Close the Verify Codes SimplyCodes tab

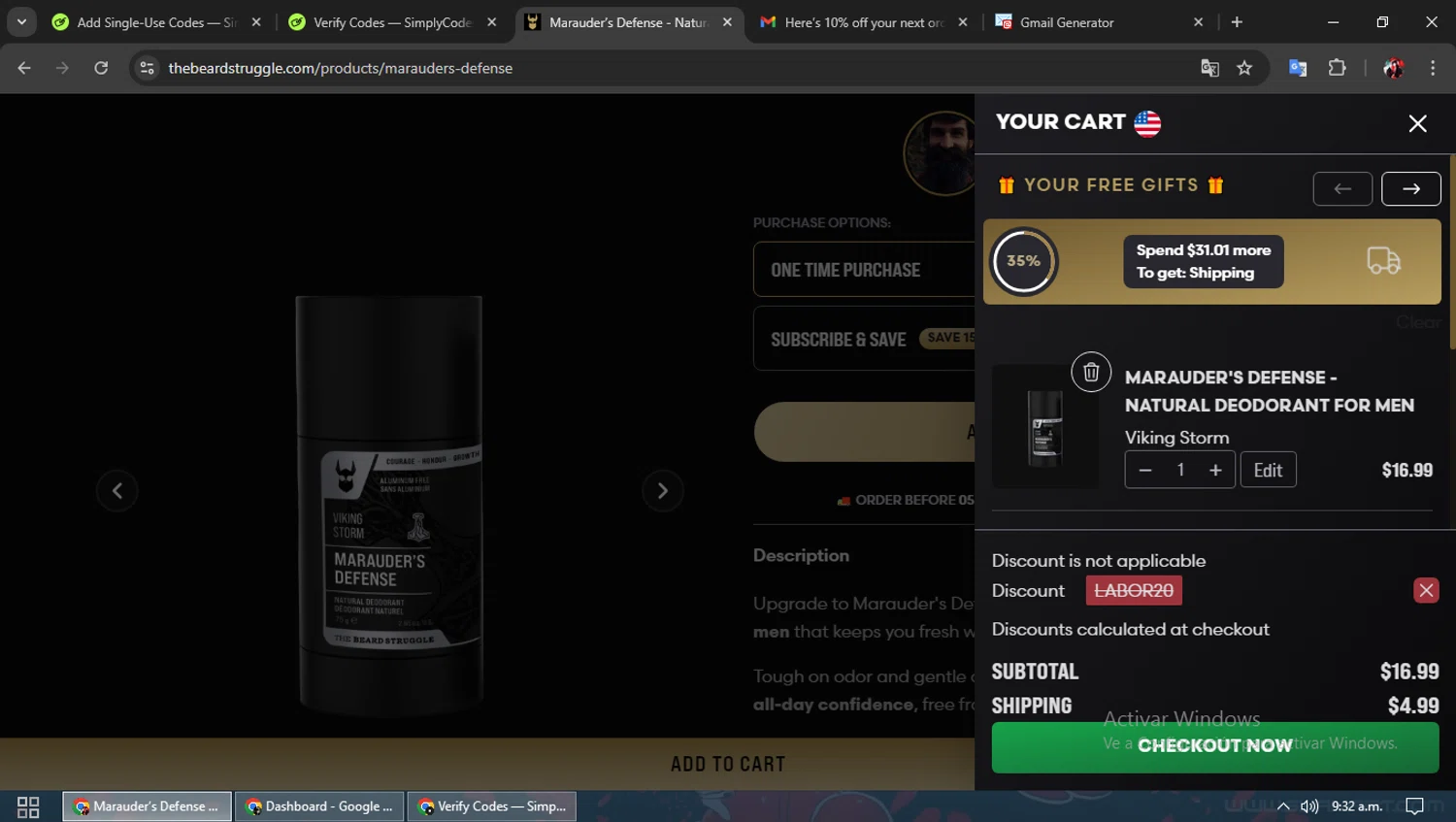click(x=492, y=22)
